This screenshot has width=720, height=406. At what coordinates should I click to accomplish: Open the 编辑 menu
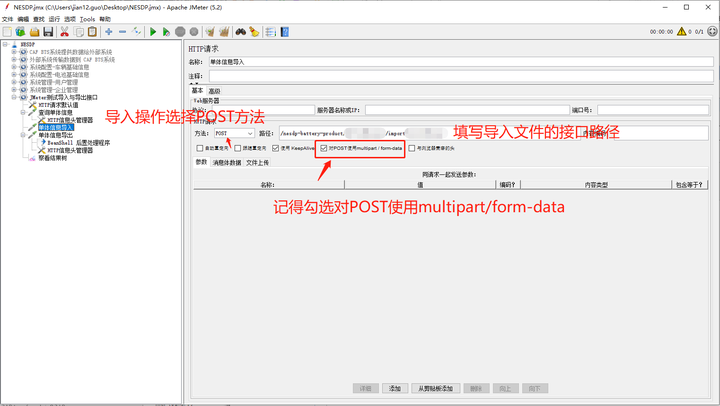click(23, 19)
